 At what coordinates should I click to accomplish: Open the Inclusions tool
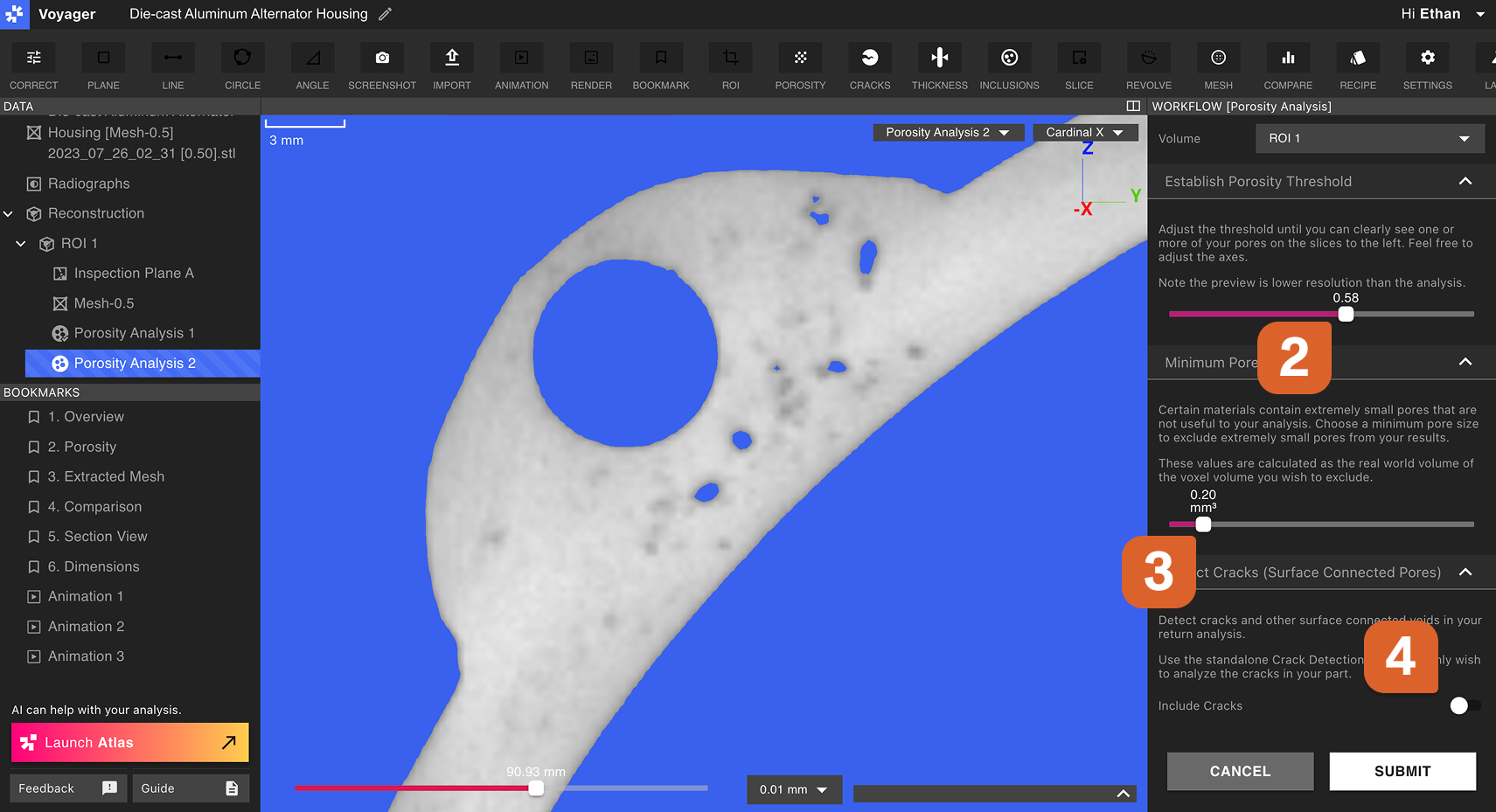pos(1010,59)
